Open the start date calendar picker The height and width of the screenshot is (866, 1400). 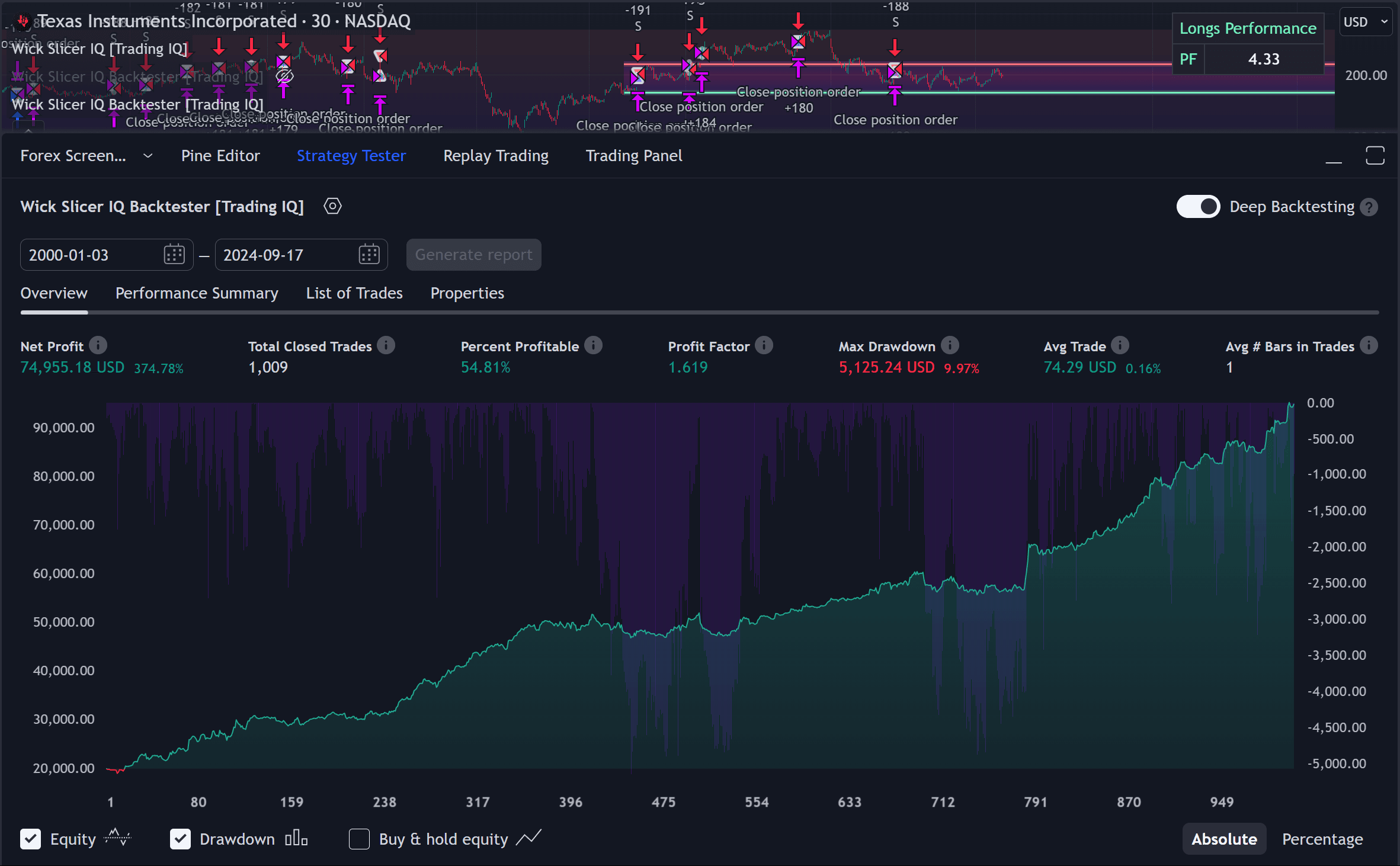click(174, 255)
